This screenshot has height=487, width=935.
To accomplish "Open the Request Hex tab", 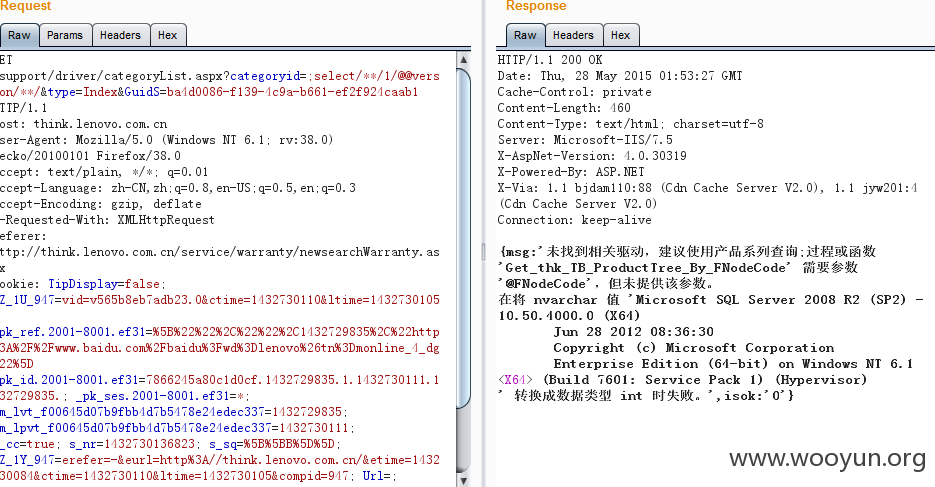I will pyautogui.click(x=168, y=35).
